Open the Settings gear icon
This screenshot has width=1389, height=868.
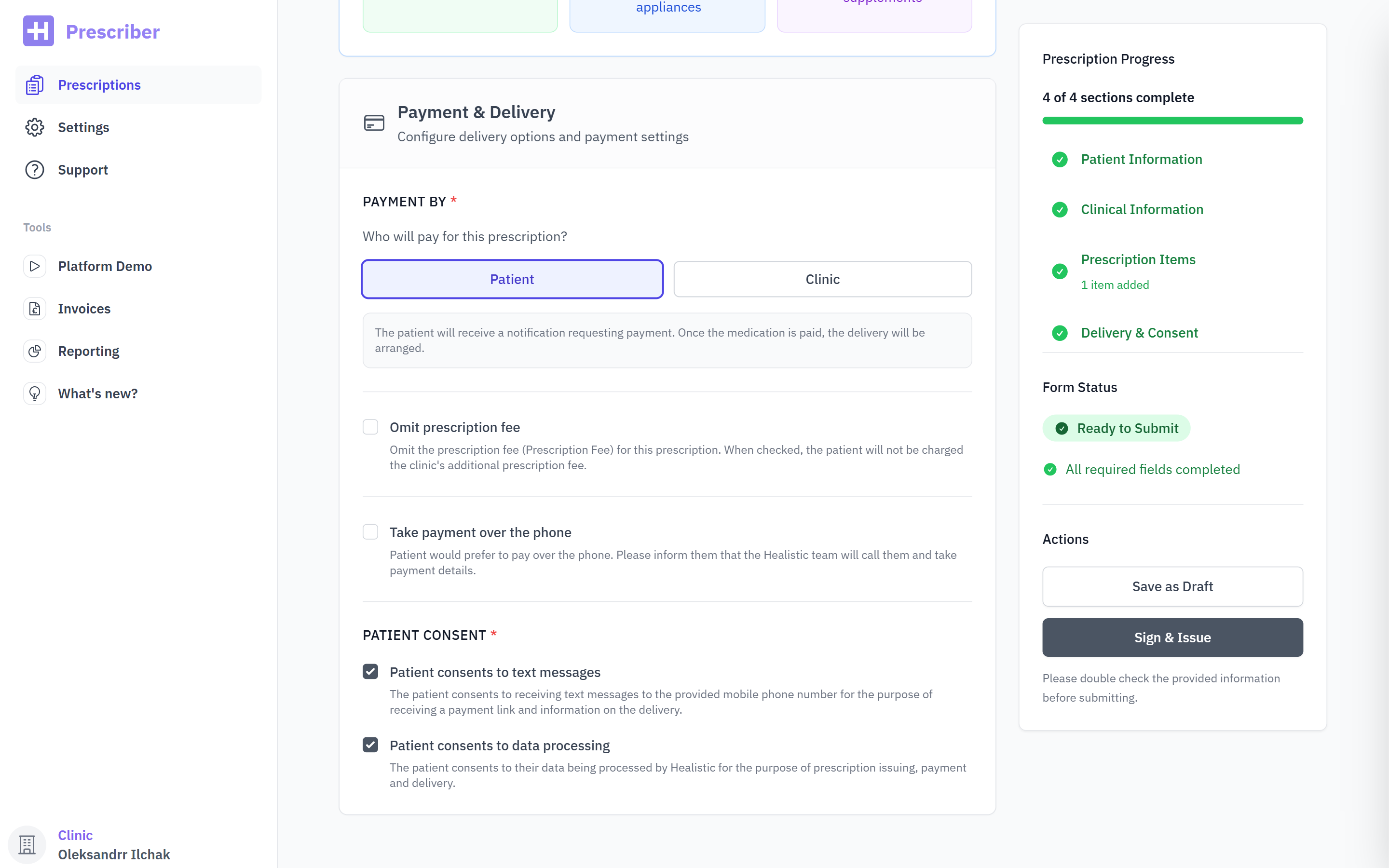(x=34, y=127)
